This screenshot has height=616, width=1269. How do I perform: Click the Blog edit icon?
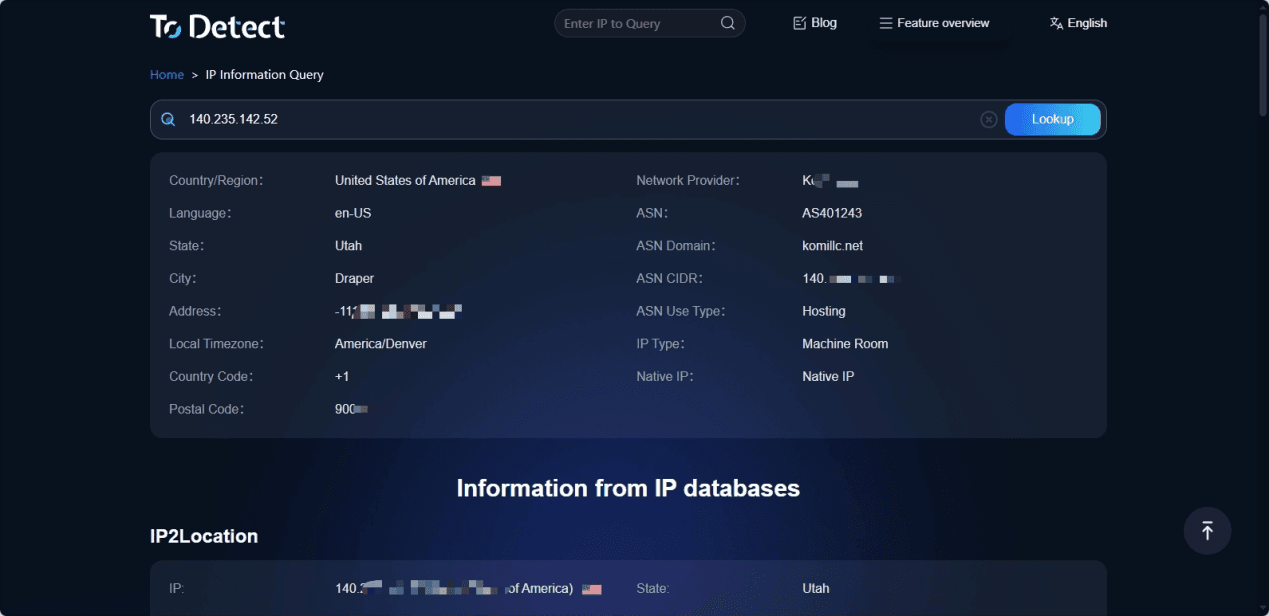click(x=799, y=23)
